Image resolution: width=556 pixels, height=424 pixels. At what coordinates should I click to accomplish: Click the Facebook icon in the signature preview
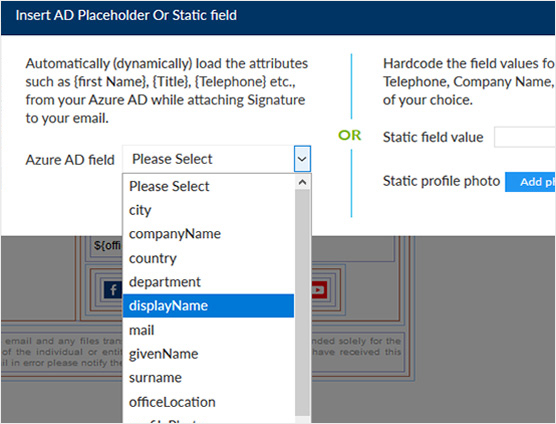pyautogui.click(x=113, y=290)
